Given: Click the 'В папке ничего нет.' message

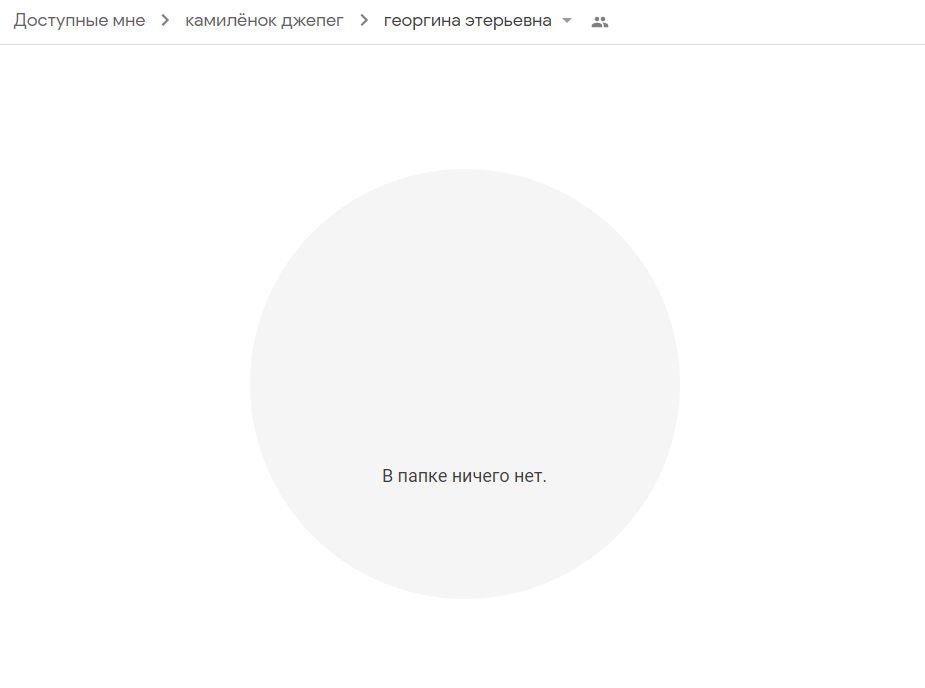Looking at the screenshot, I should [x=464, y=476].
